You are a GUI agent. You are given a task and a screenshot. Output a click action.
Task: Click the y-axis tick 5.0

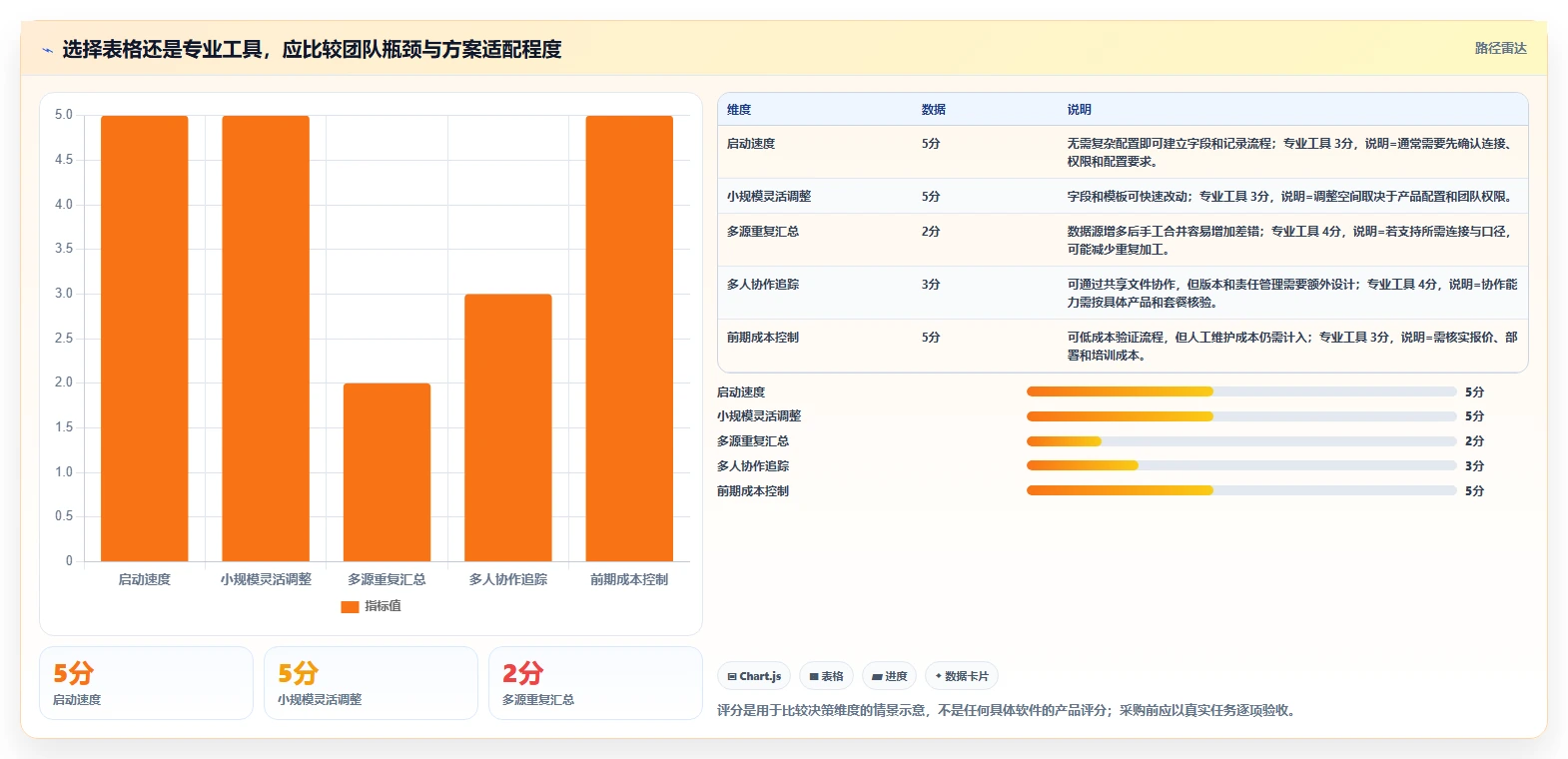tap(64, 115)
